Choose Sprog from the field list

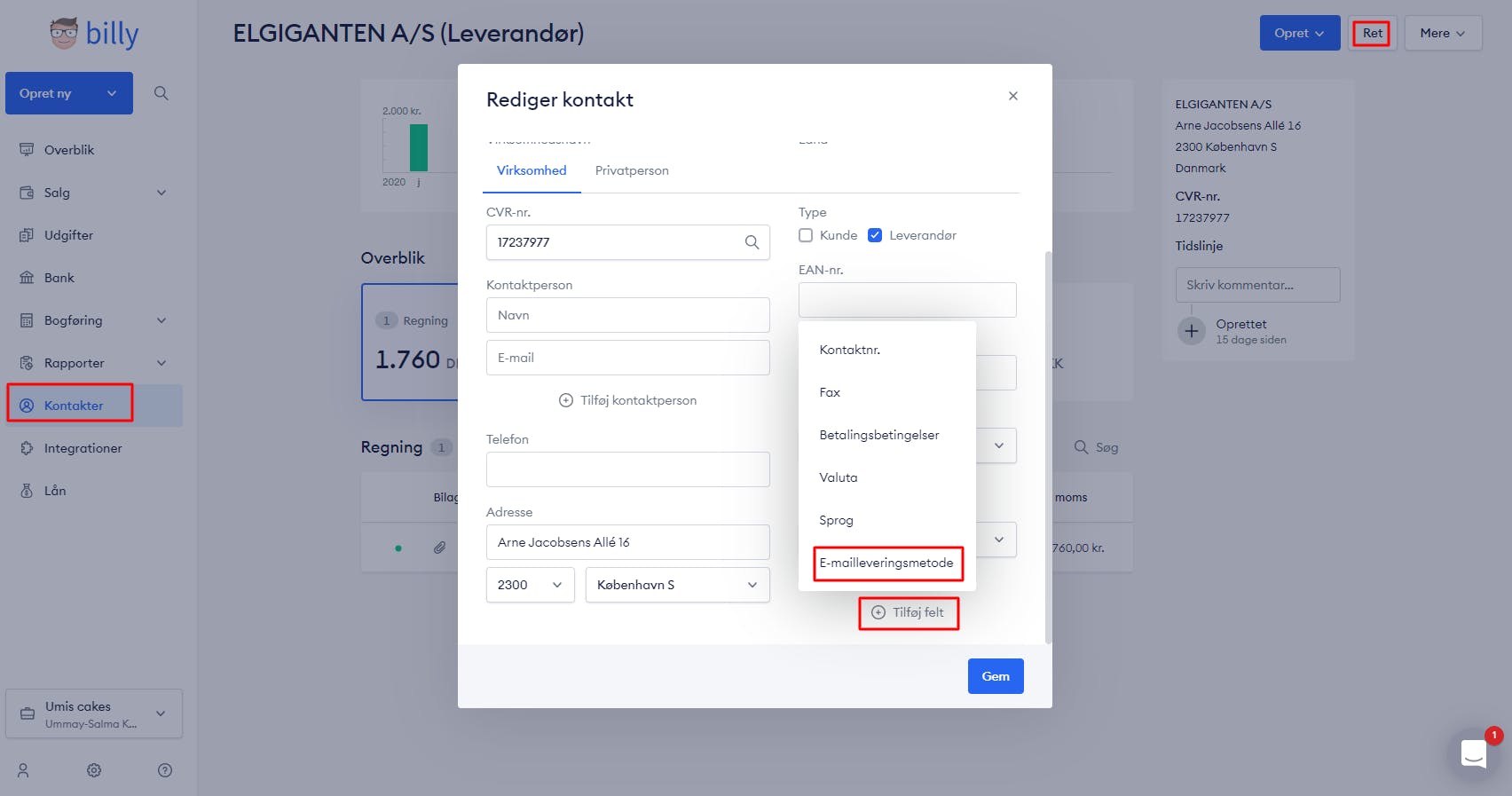pos(887,520)
